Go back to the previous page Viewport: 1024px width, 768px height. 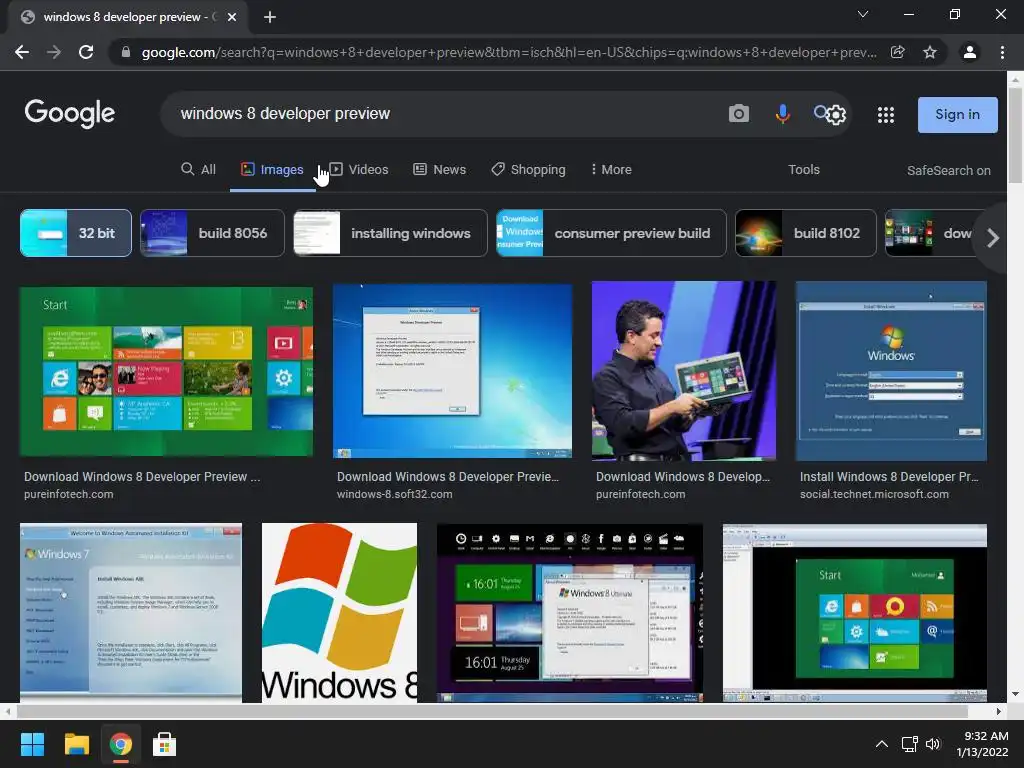tap(22, 52)
